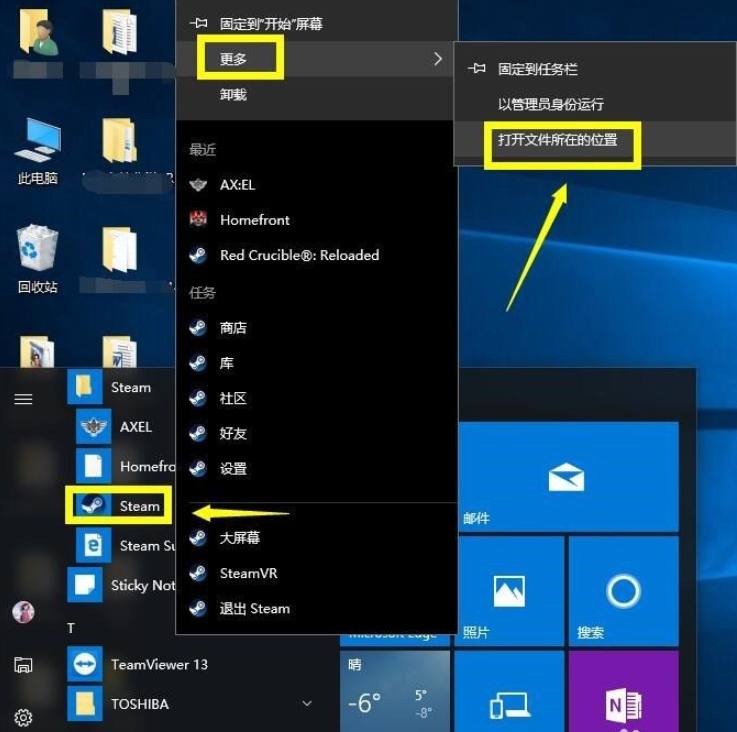Open the Mail (邮件) live tile
This screenshot has height=732, width=737.
[566, 476]
